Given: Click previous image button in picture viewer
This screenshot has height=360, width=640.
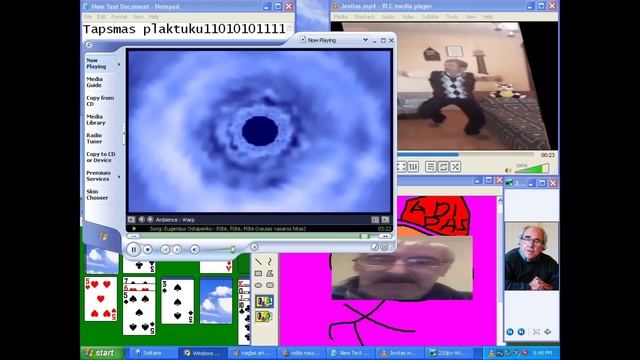Looking at the screenshot, I should tap(510, 332).
